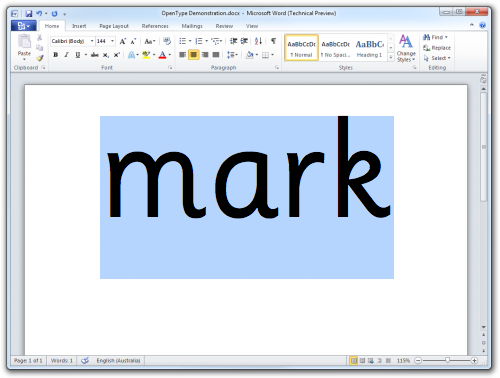Toggle Bold formatting
The image size is (500, 378).
click(56, 55)
